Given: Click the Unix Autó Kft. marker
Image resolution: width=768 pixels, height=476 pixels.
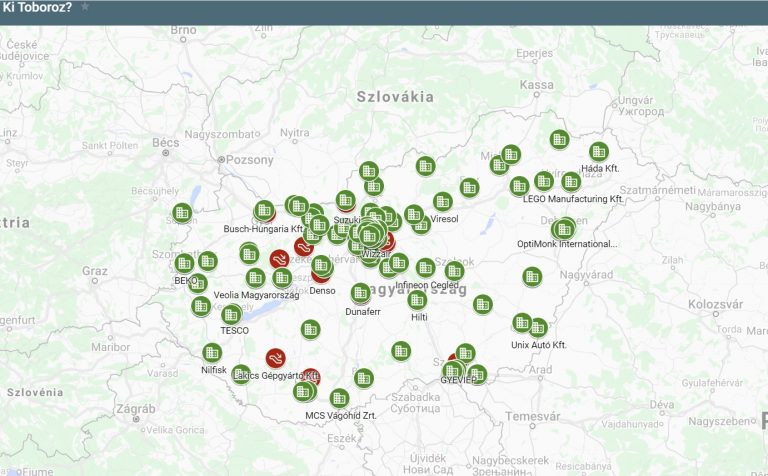Looking at the screenshot, I should pyautogui.click(x=538, y=328).
